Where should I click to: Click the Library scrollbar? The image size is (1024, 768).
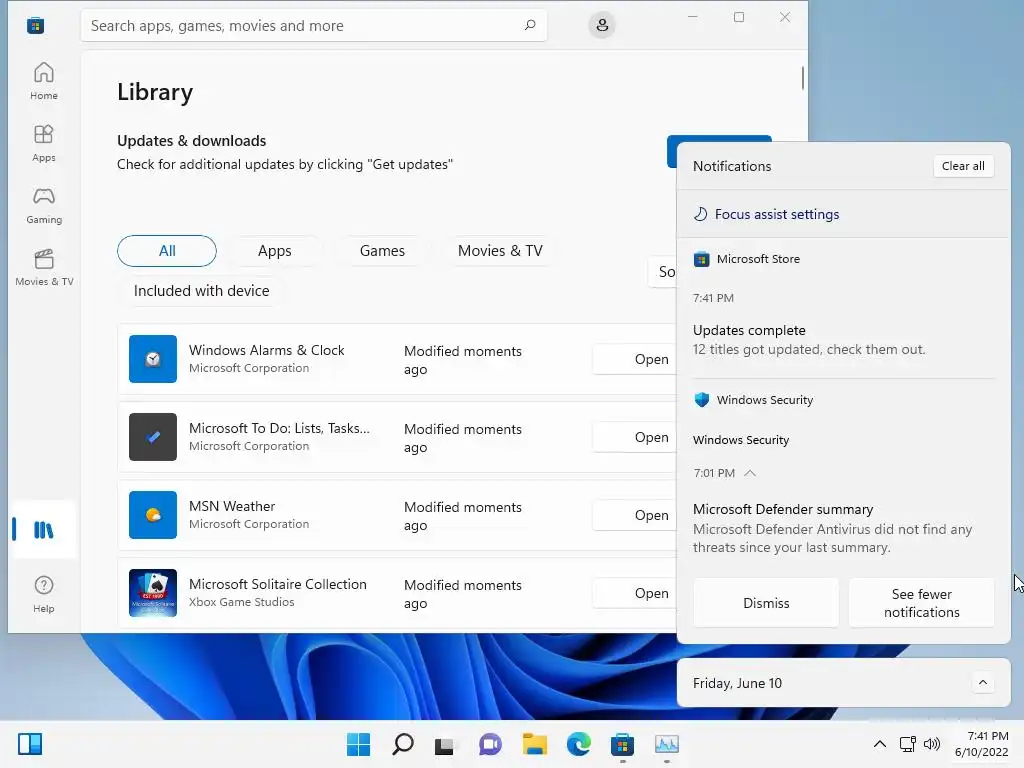[x=802, y=78]
